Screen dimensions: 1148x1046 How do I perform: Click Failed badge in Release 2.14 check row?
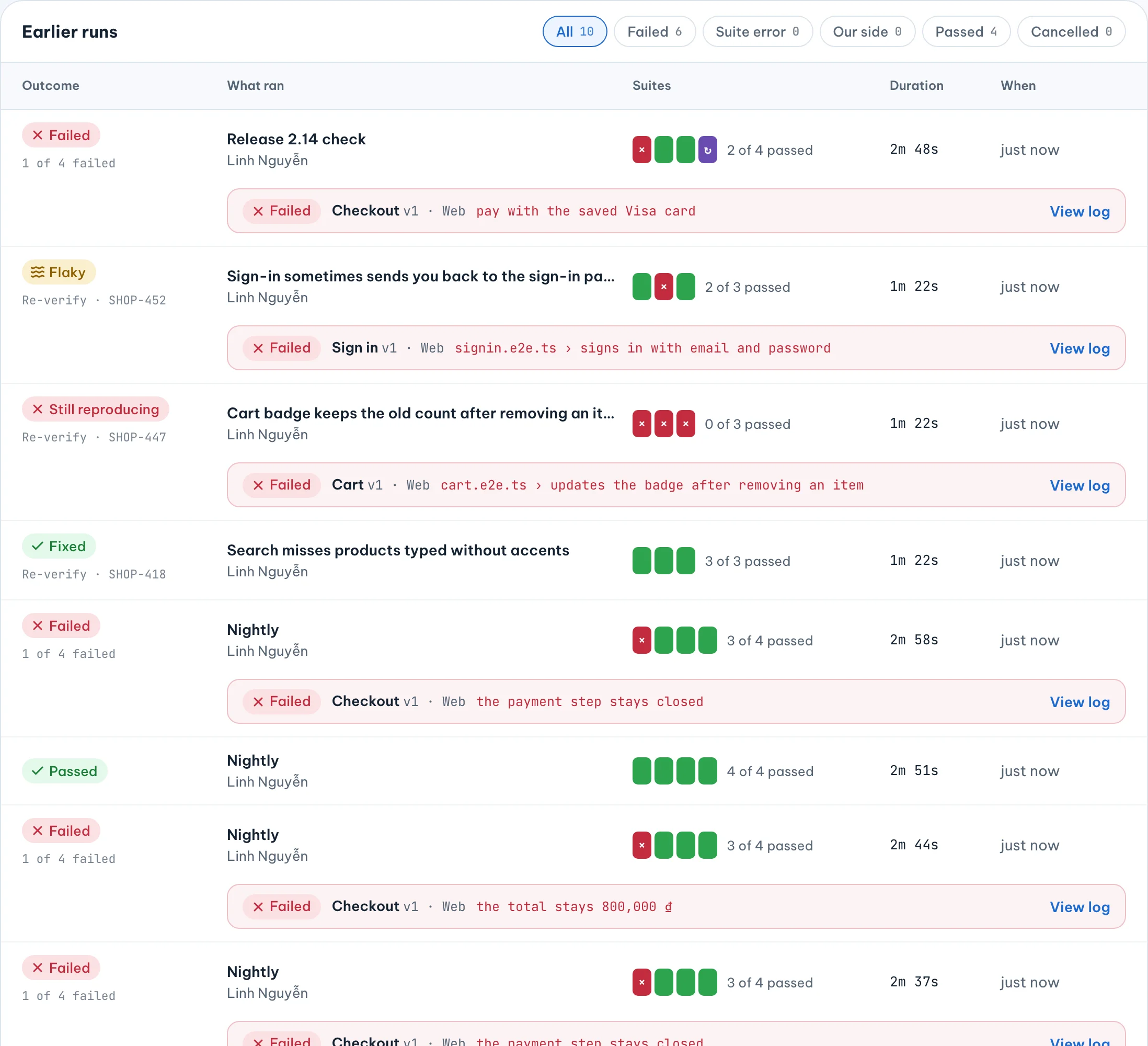click(61, 135)
